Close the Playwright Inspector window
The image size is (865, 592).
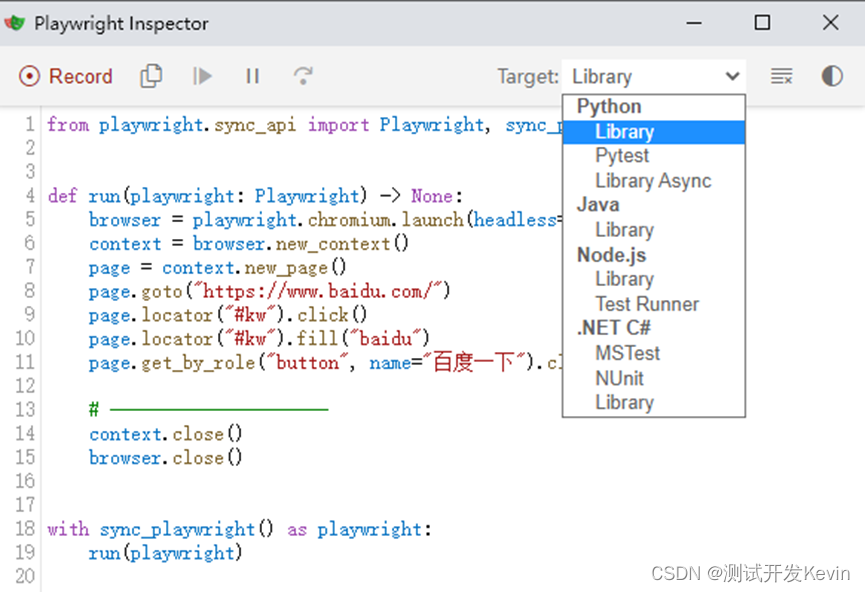point(830,23)
